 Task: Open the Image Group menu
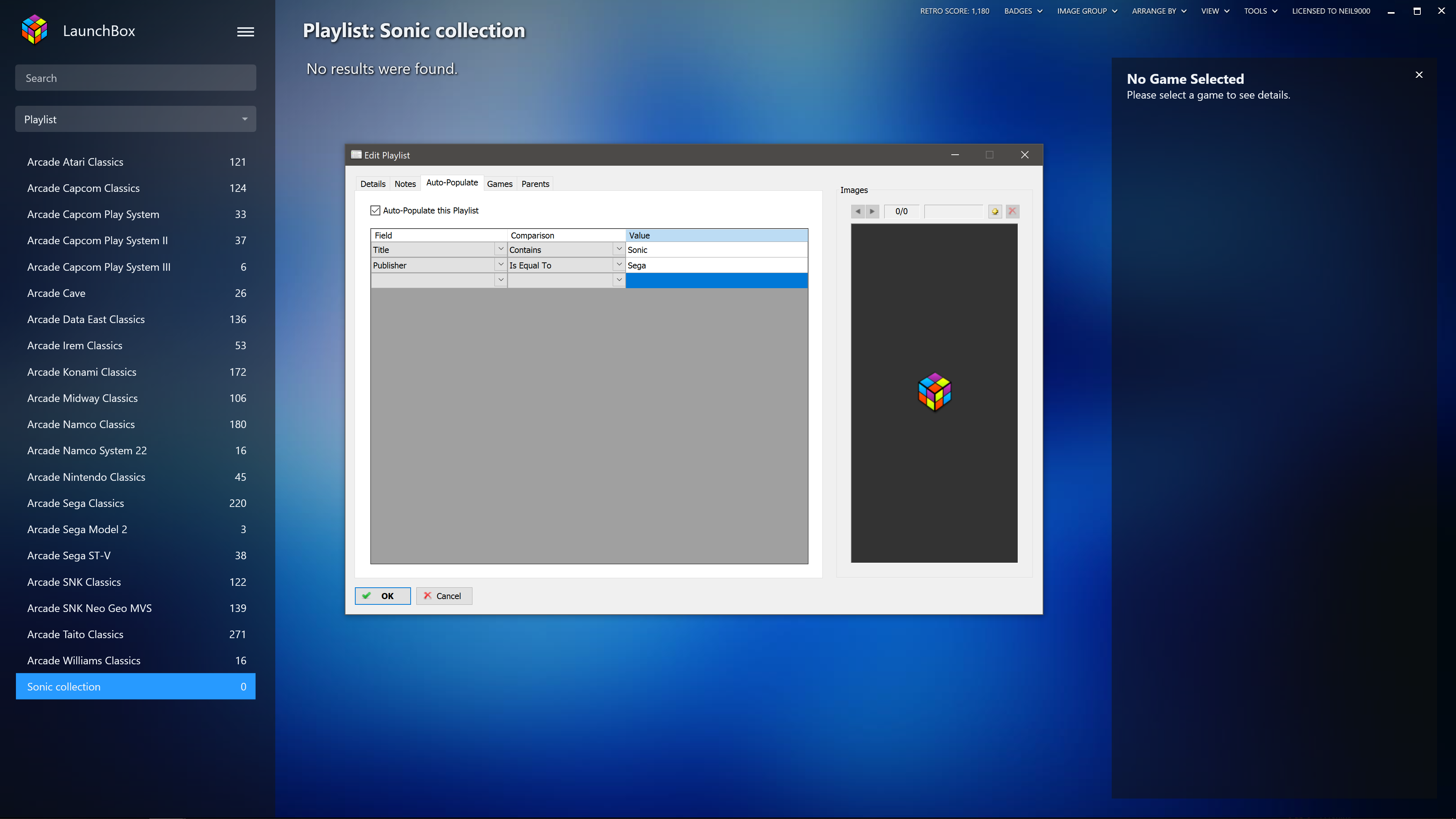1087,11
